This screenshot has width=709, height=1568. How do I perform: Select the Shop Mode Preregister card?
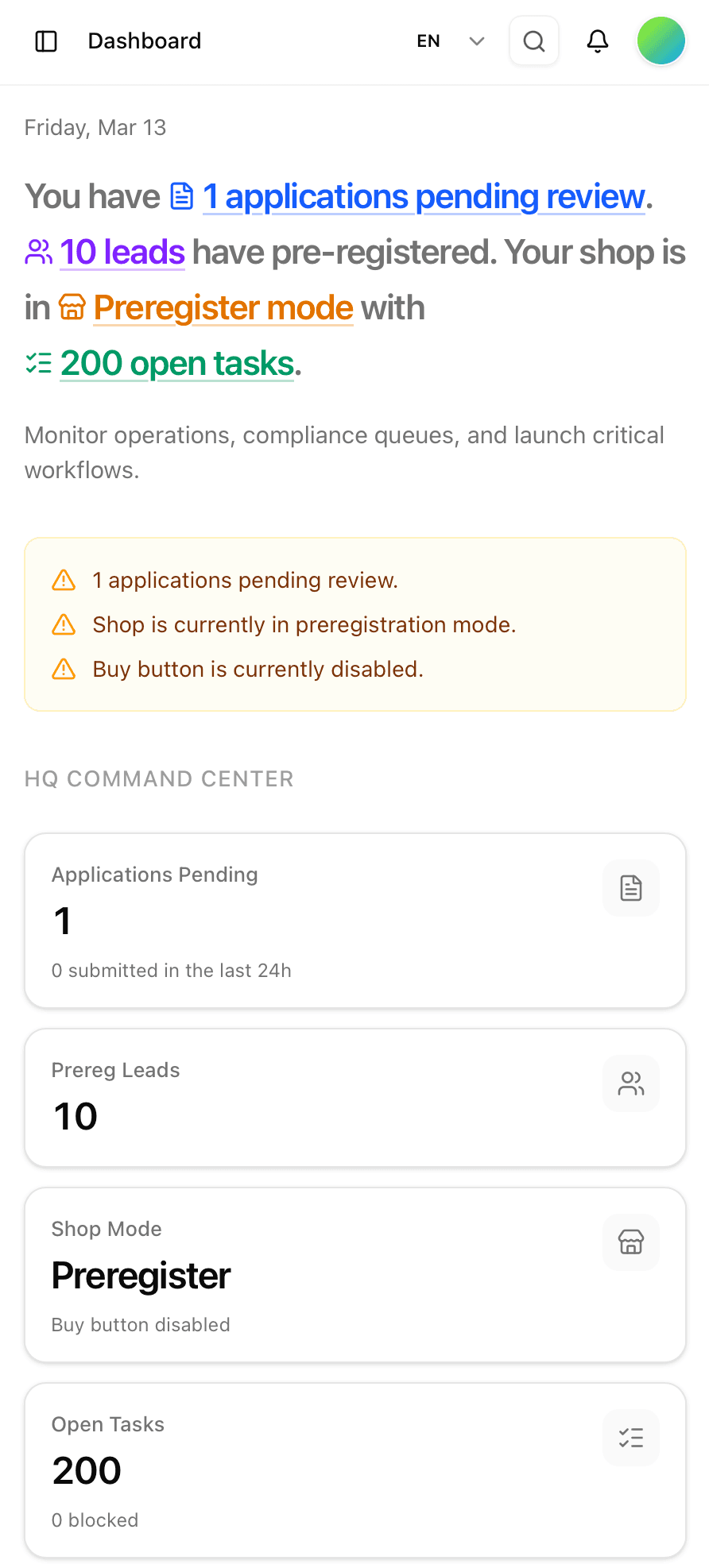tap(354, 1275)
